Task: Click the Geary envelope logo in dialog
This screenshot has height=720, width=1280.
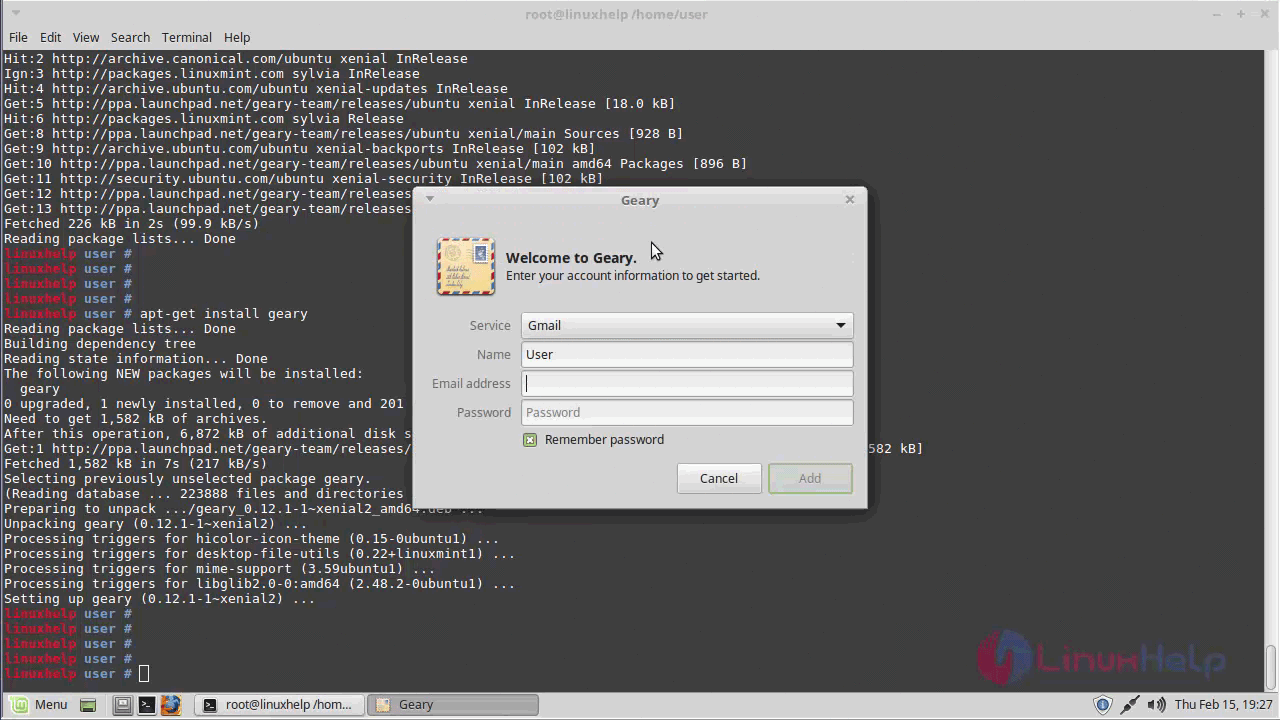Action: 466,266
